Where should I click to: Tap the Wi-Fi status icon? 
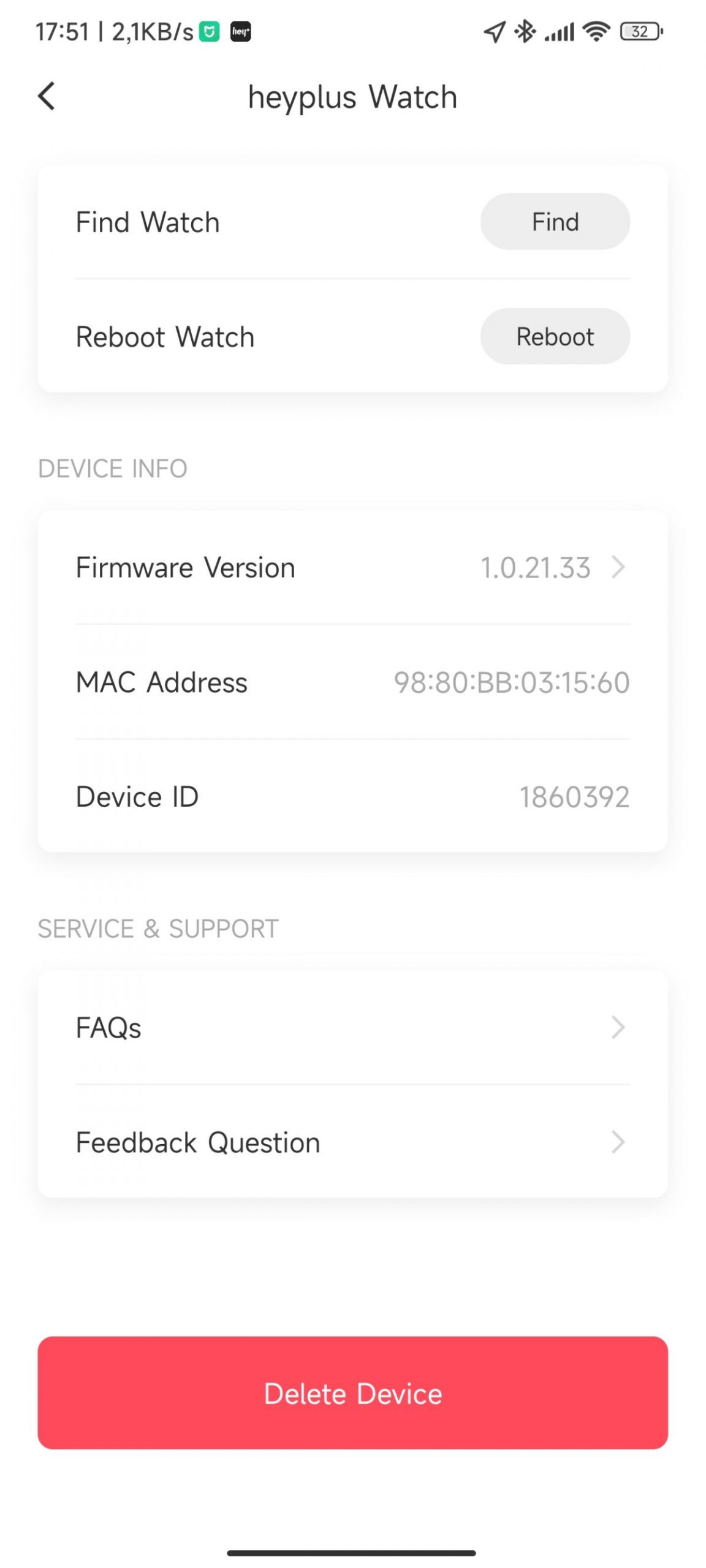(x=596, y=31)
